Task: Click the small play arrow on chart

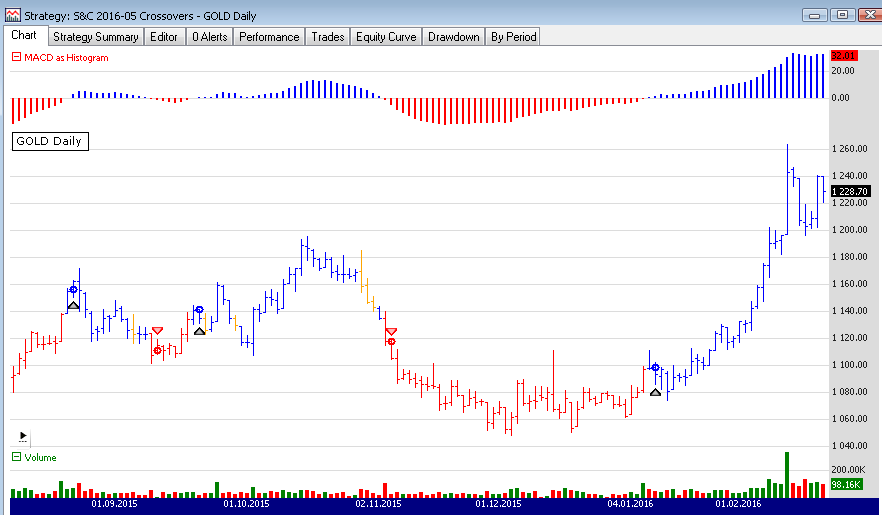Action: (x=23, y=436)
